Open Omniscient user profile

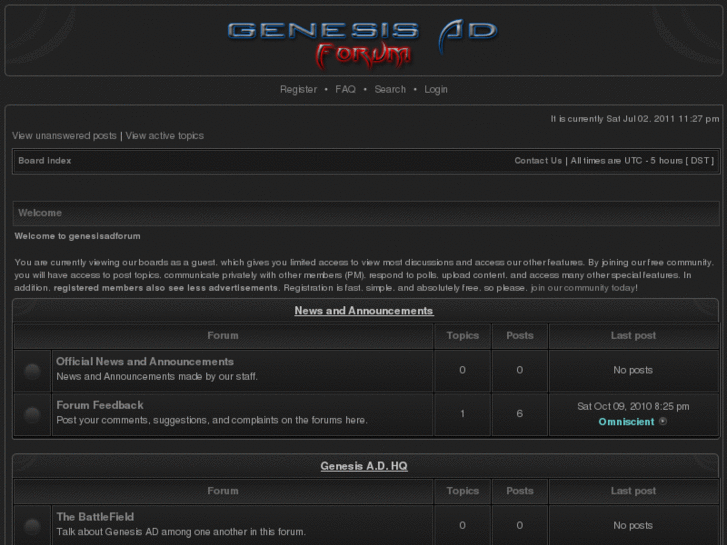point(626,422)
